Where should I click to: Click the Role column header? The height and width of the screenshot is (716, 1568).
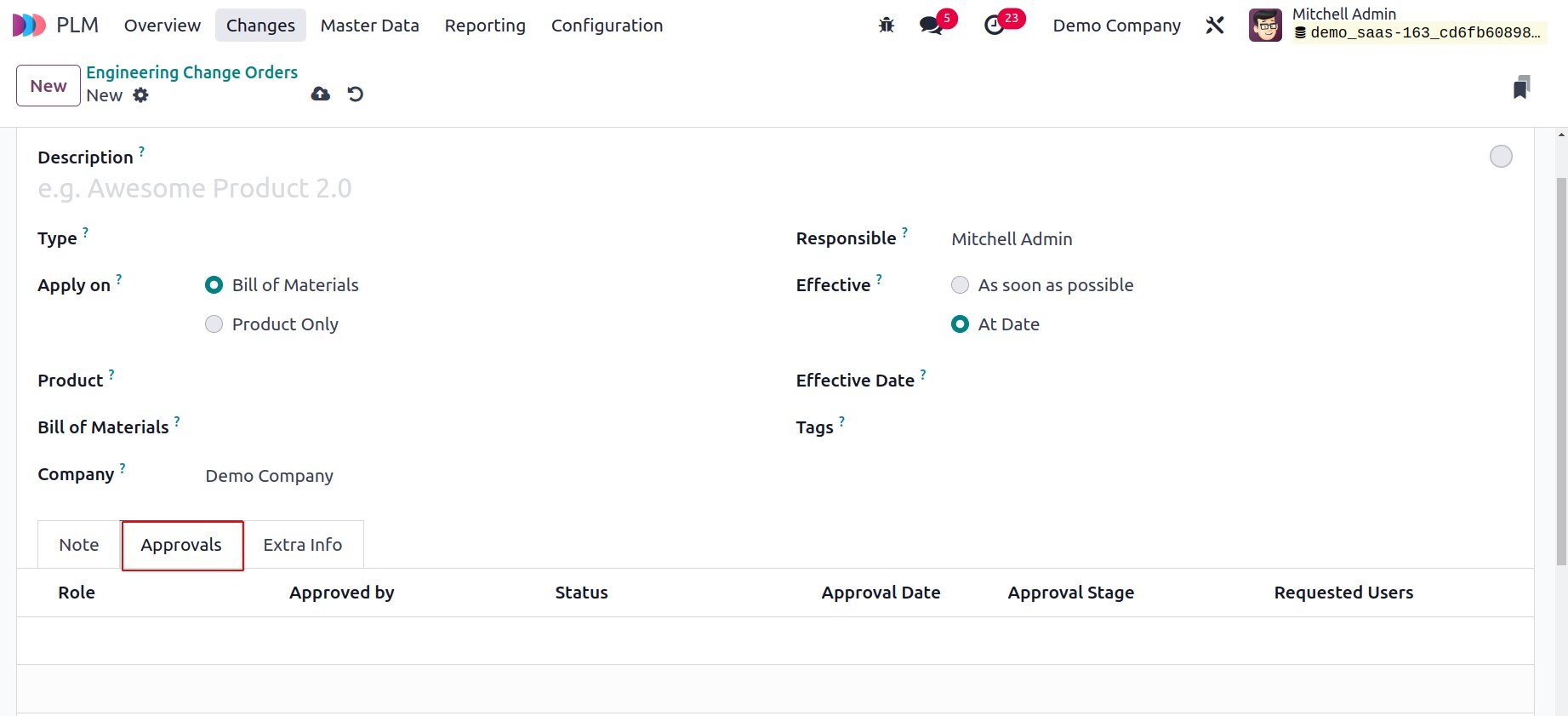[x=77, y=593]
